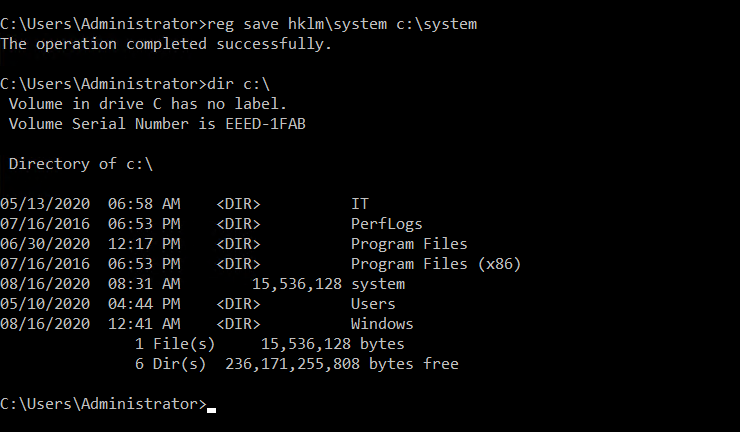
Task: Click the Users directory entry
Action: 373,304
